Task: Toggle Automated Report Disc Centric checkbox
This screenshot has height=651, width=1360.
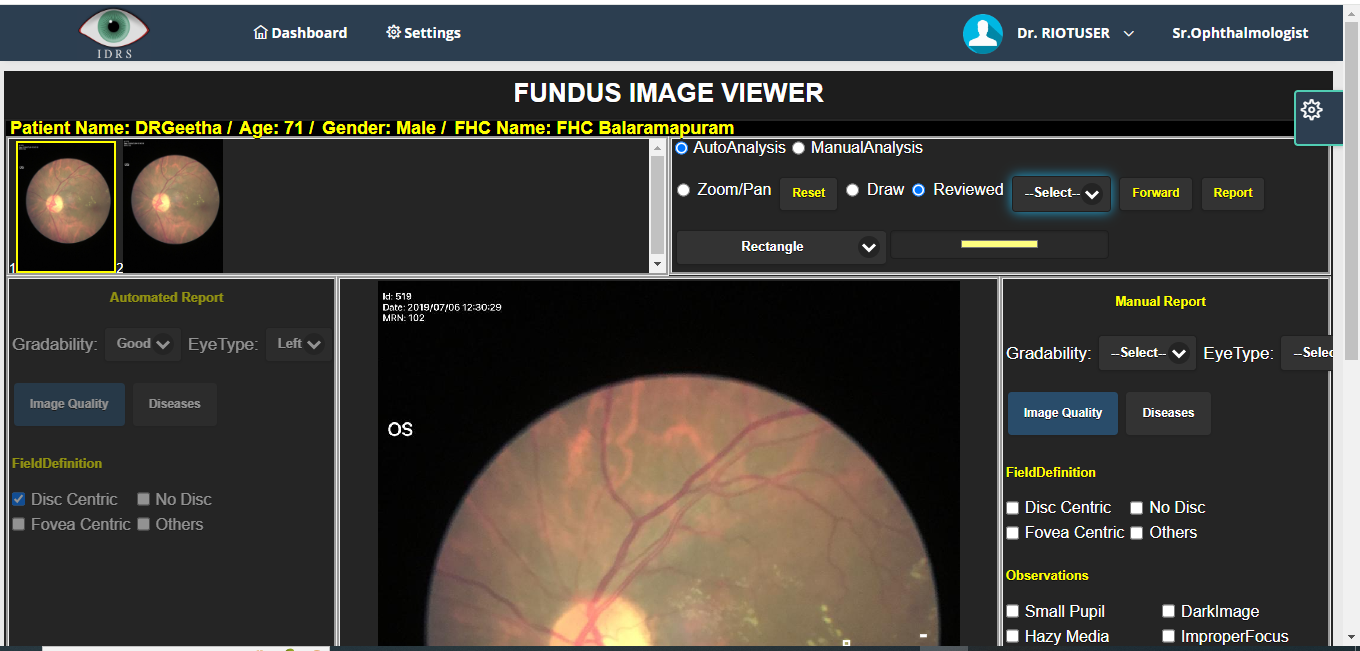Action: [19, 499]
